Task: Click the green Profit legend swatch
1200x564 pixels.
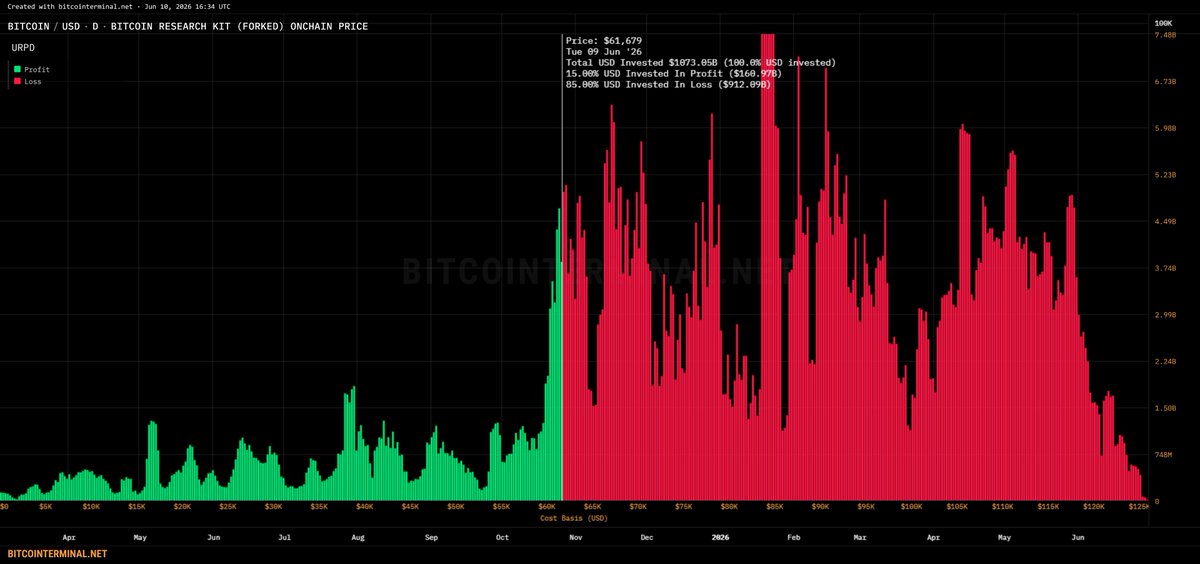Action: (x=17, y=70)
